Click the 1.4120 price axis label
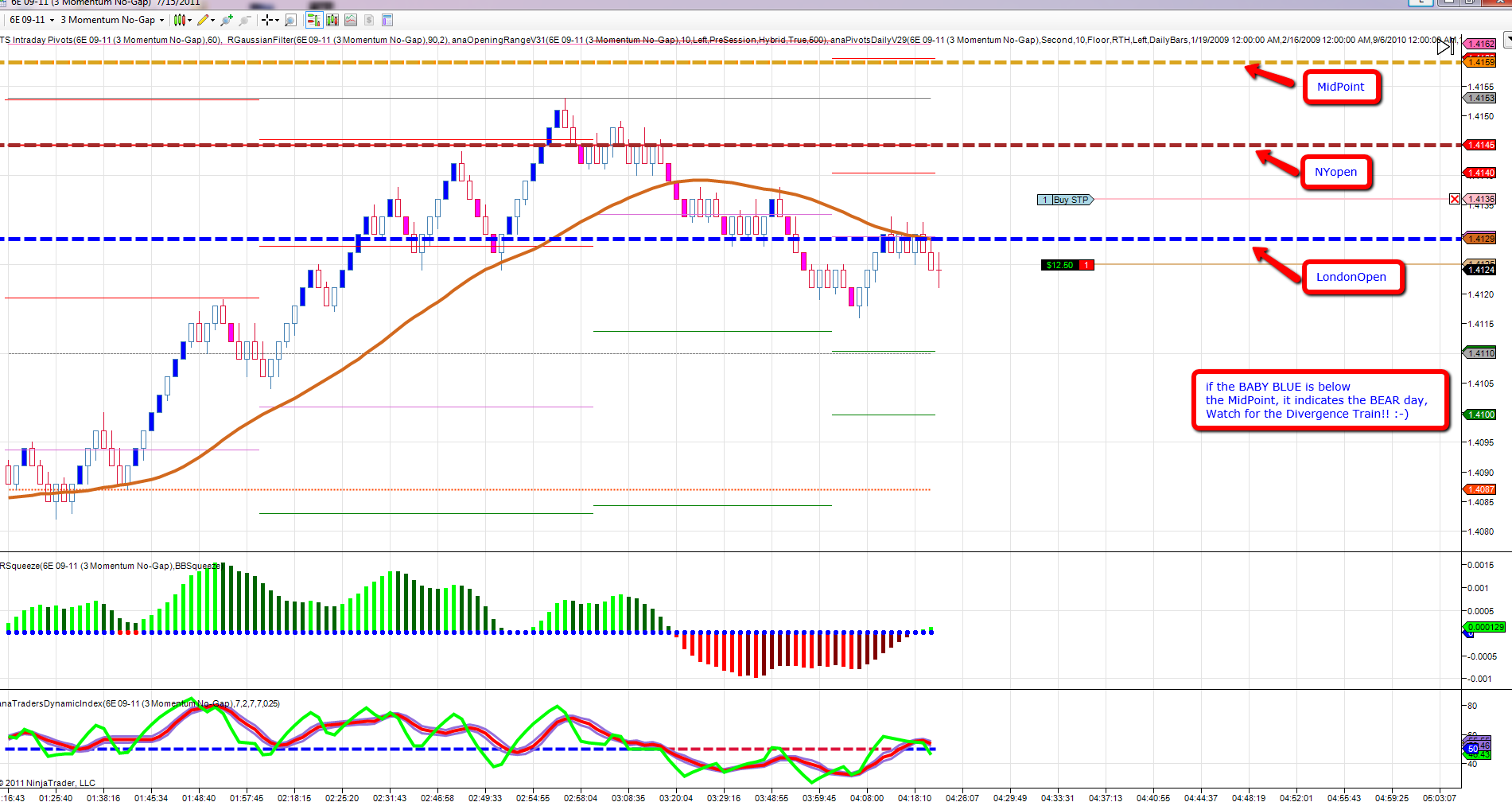1512x806 pixels. (x=1481, y=294)
